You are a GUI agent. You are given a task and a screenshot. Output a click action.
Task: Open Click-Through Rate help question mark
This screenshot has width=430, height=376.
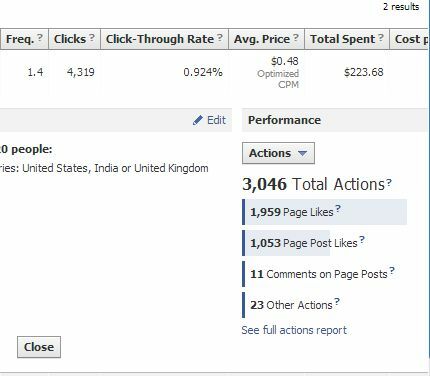(x=220, y=37)
